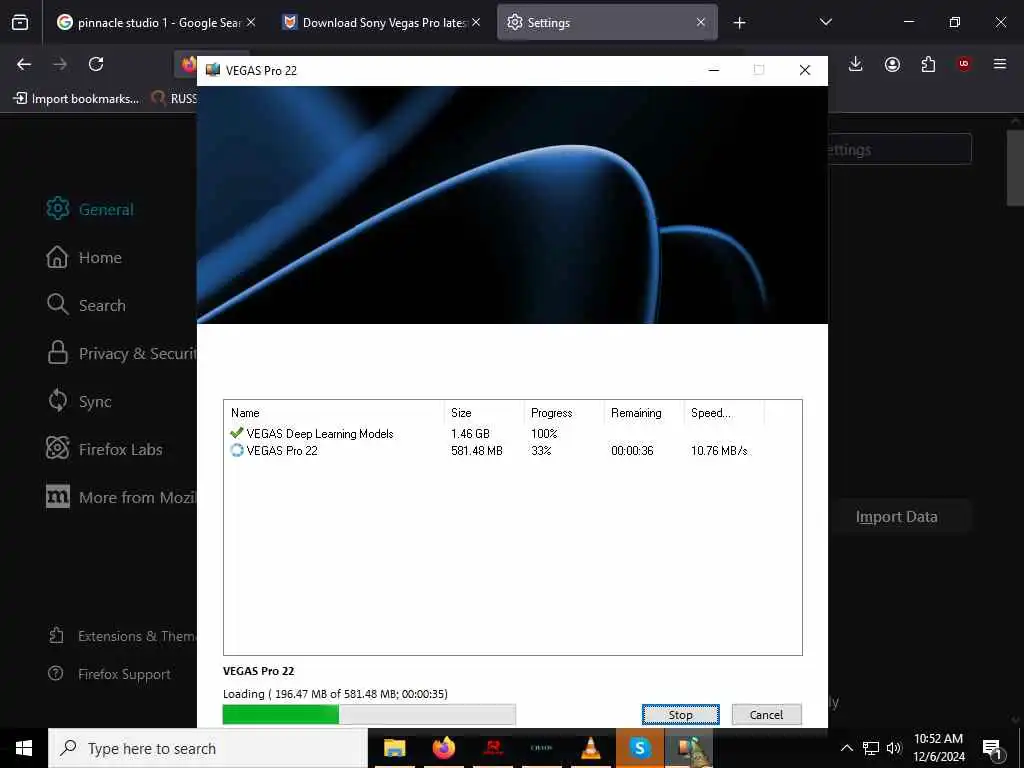Screen dimensions: 1024x768
Task: Click the 581.48 MB size value
Action: click(x=477, y=451)
